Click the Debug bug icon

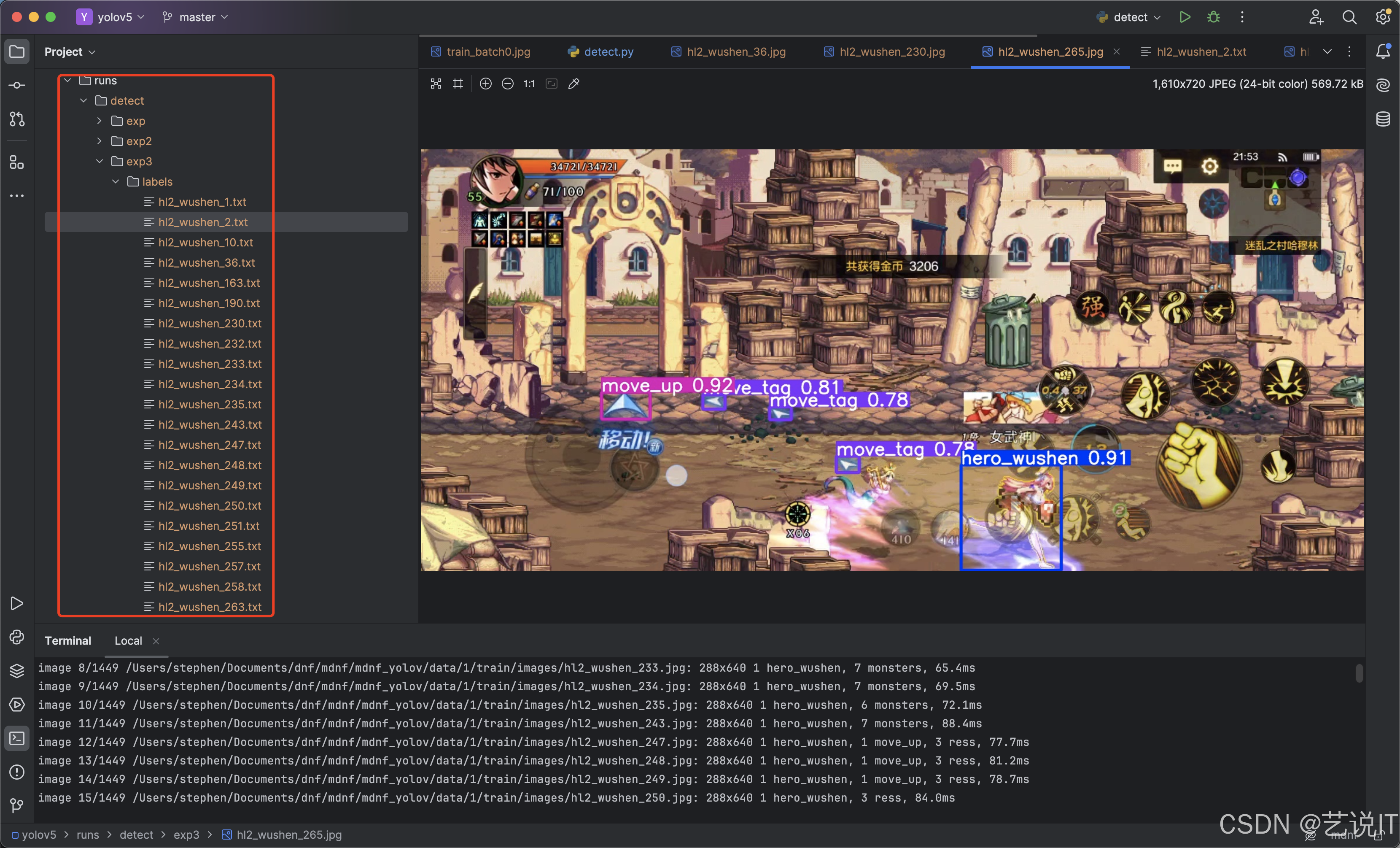tap(1213, 17)
